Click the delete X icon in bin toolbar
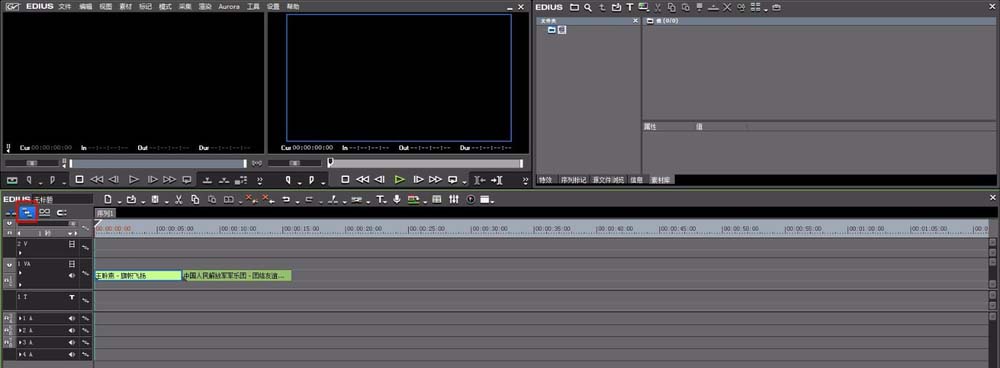 pyautogui.click(x=727, y=7)
